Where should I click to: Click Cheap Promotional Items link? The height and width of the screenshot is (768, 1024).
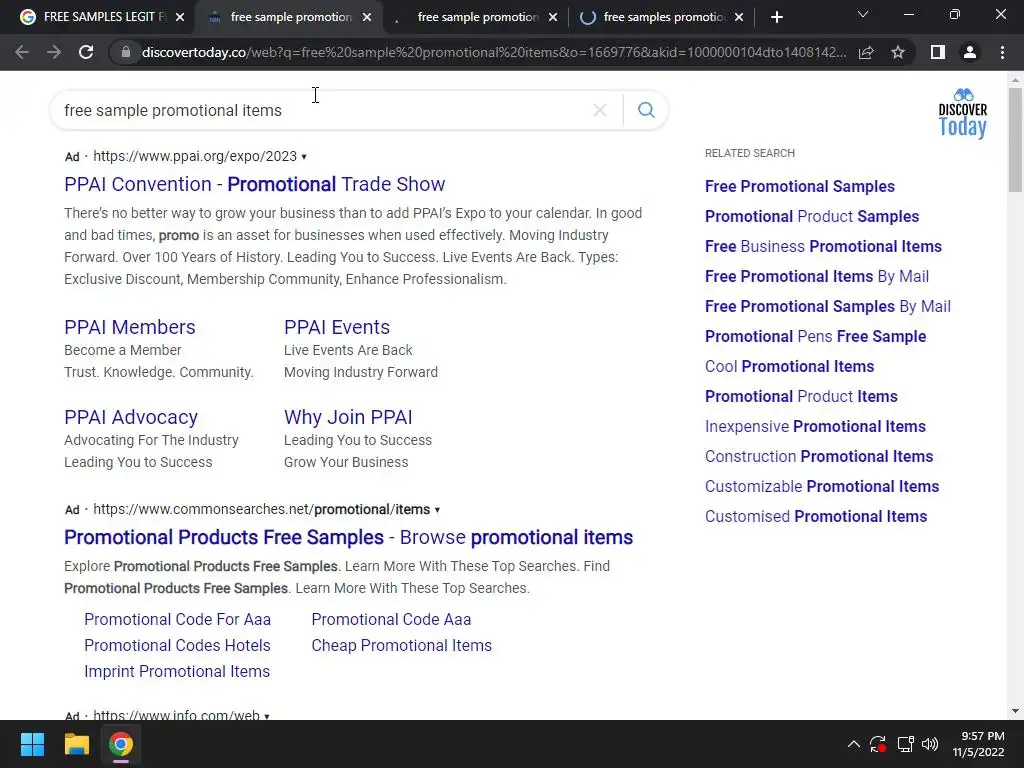click(402, 645)
